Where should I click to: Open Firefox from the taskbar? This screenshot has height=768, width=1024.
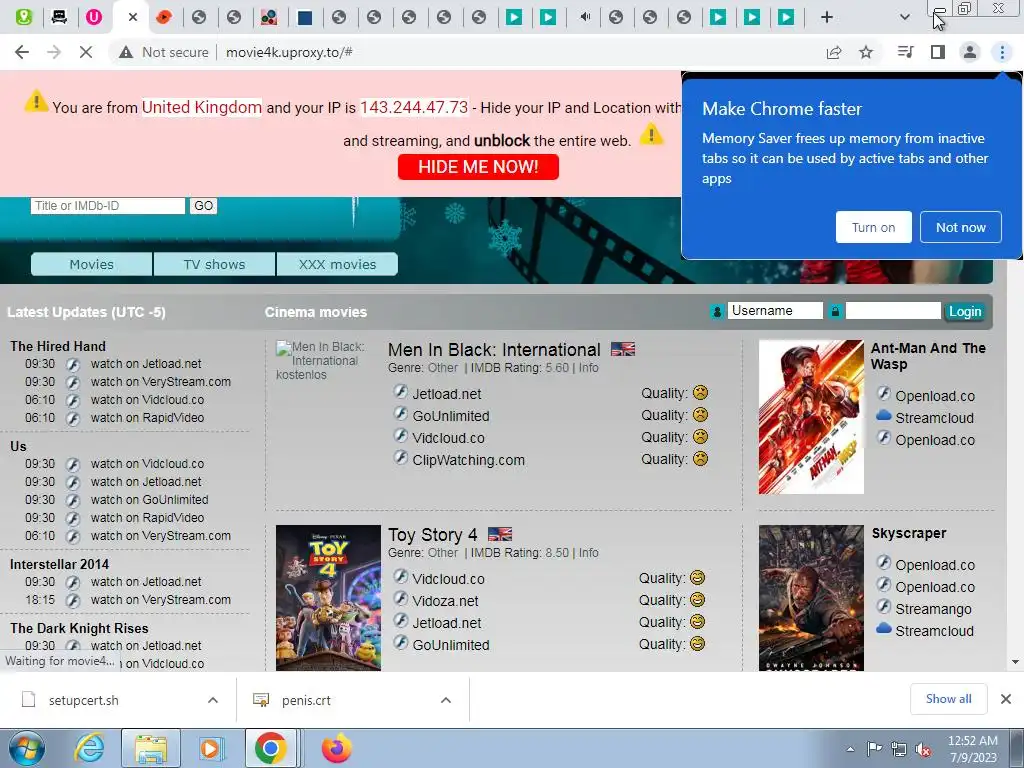pos(336,748)
